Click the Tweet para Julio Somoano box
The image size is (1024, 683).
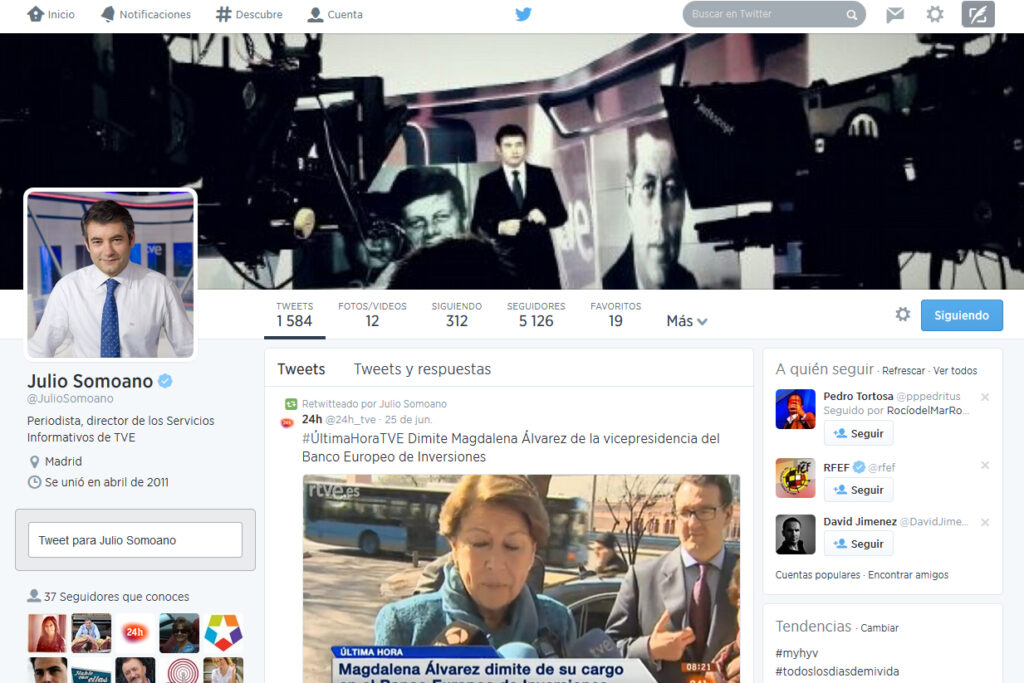point(135,540)
